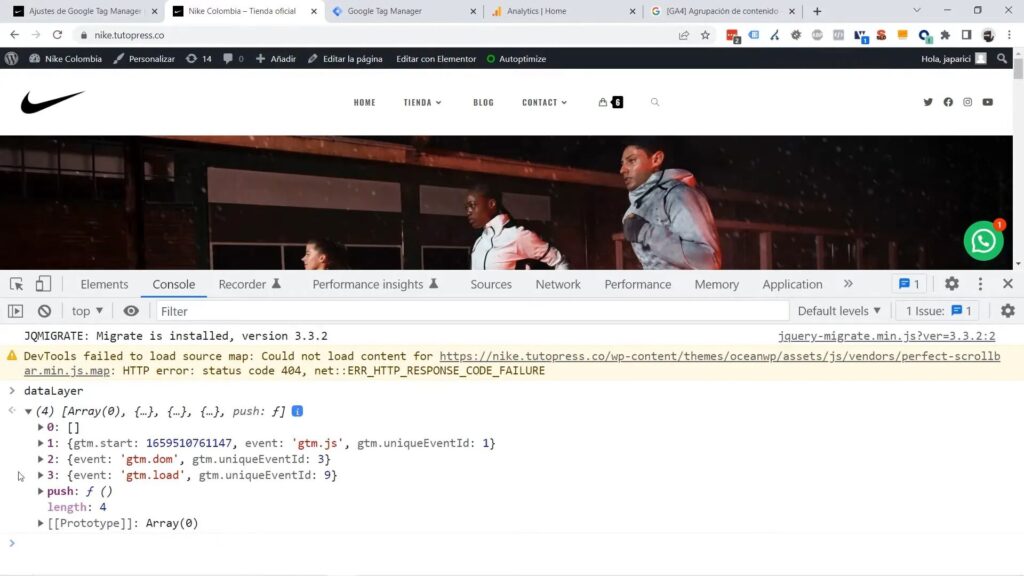Switch to the Console tab
The image size is (1024, 576).
[x=174, y=284]
